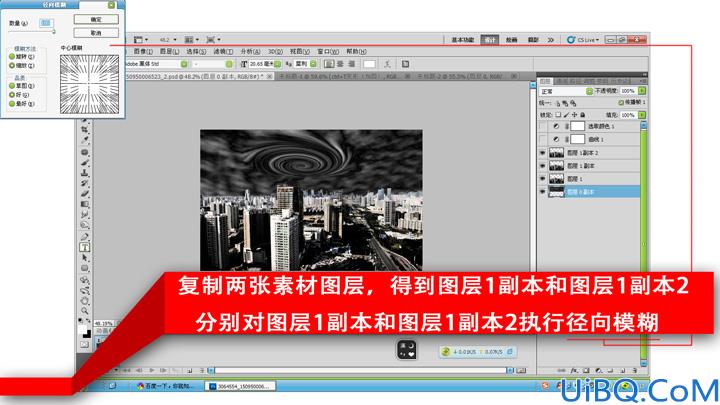
Task: Open the 窗口(W) menu
Action: [x=328, y=51]
